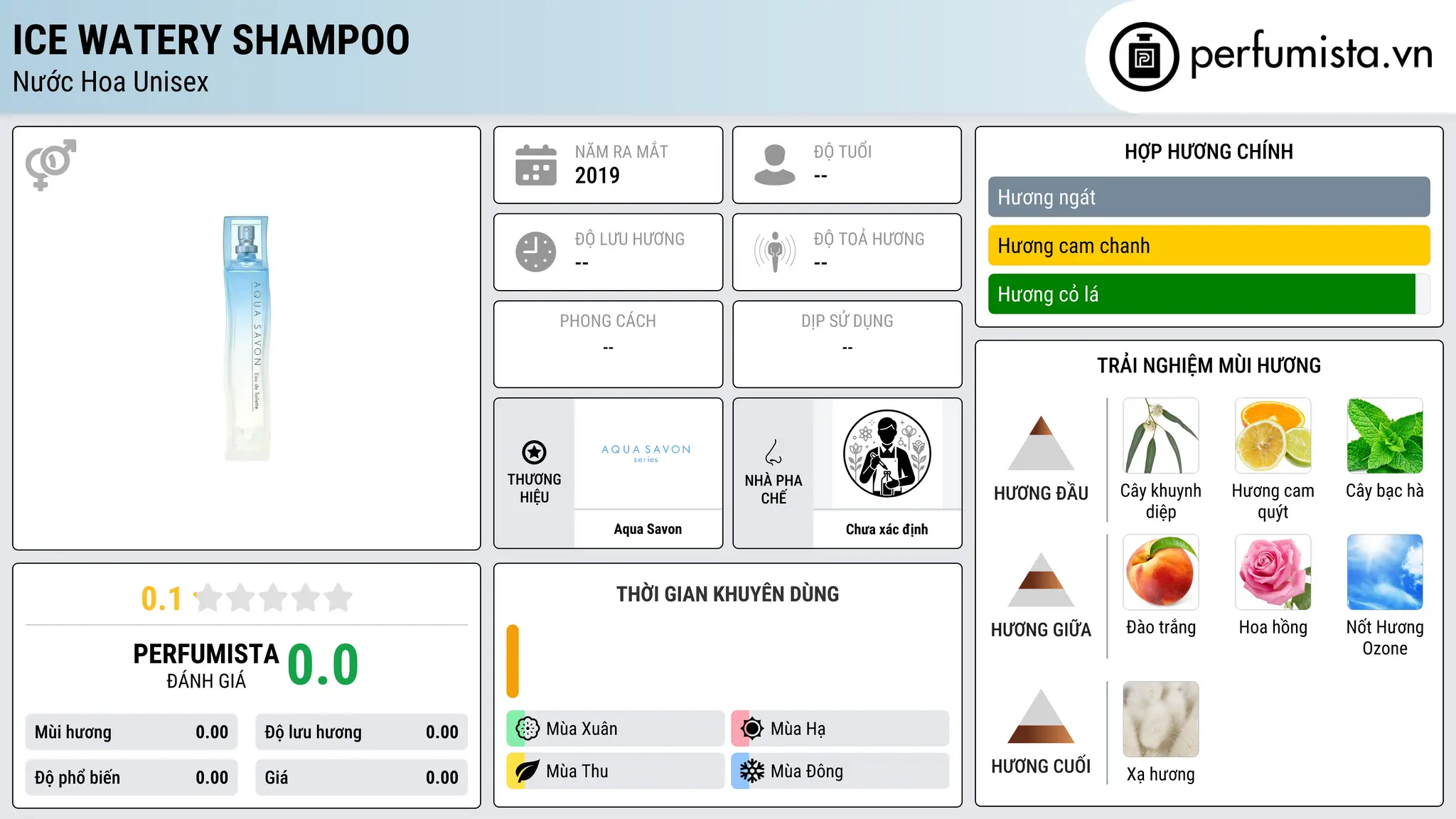
Task: Click the Aqua Savon series brand logo
Action: tap(646, 453)
